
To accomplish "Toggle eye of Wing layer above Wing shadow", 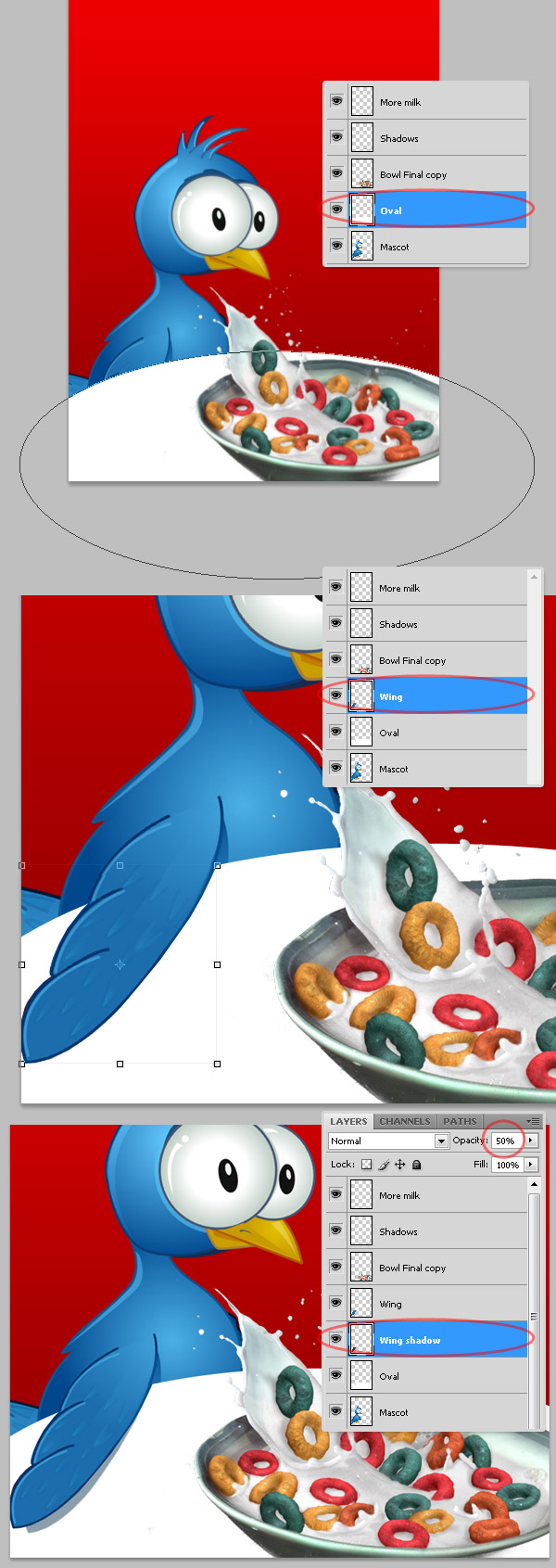I will [x=336, y=1304].
